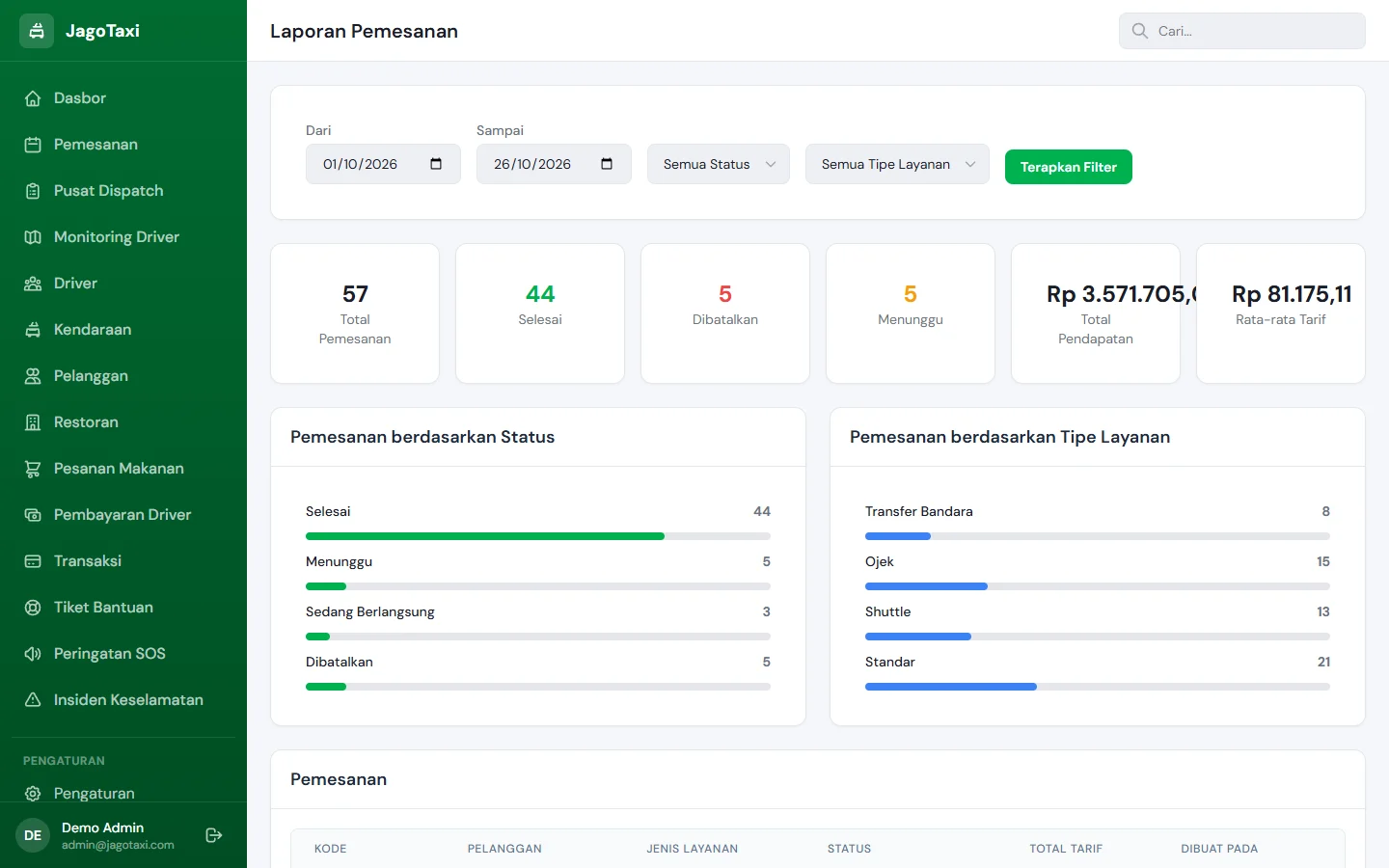Viewport: 1389px width, 868px height.
Task: Open Pesanan Makanan menu item
Action: (123, 469)
